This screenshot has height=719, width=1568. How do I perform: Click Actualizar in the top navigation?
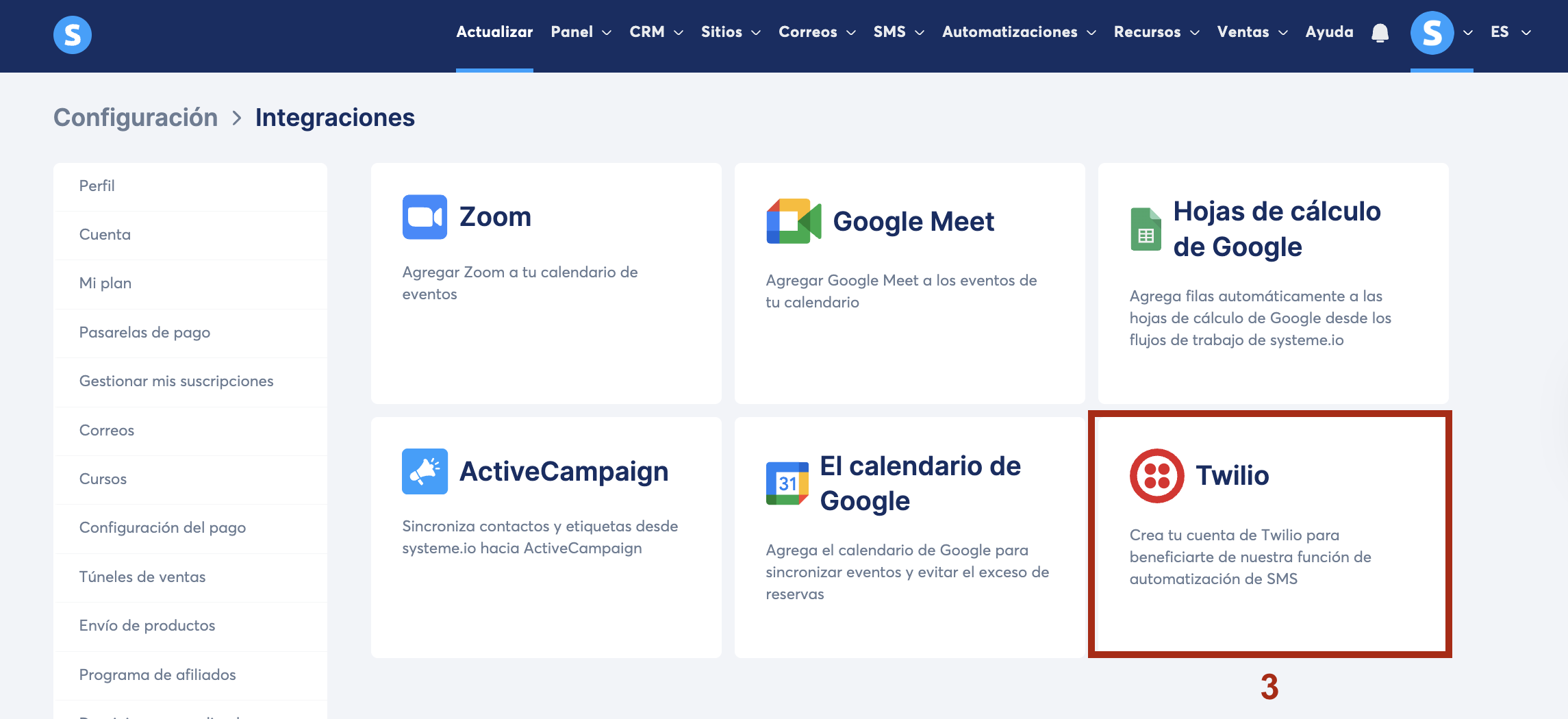tap(494, 32)
